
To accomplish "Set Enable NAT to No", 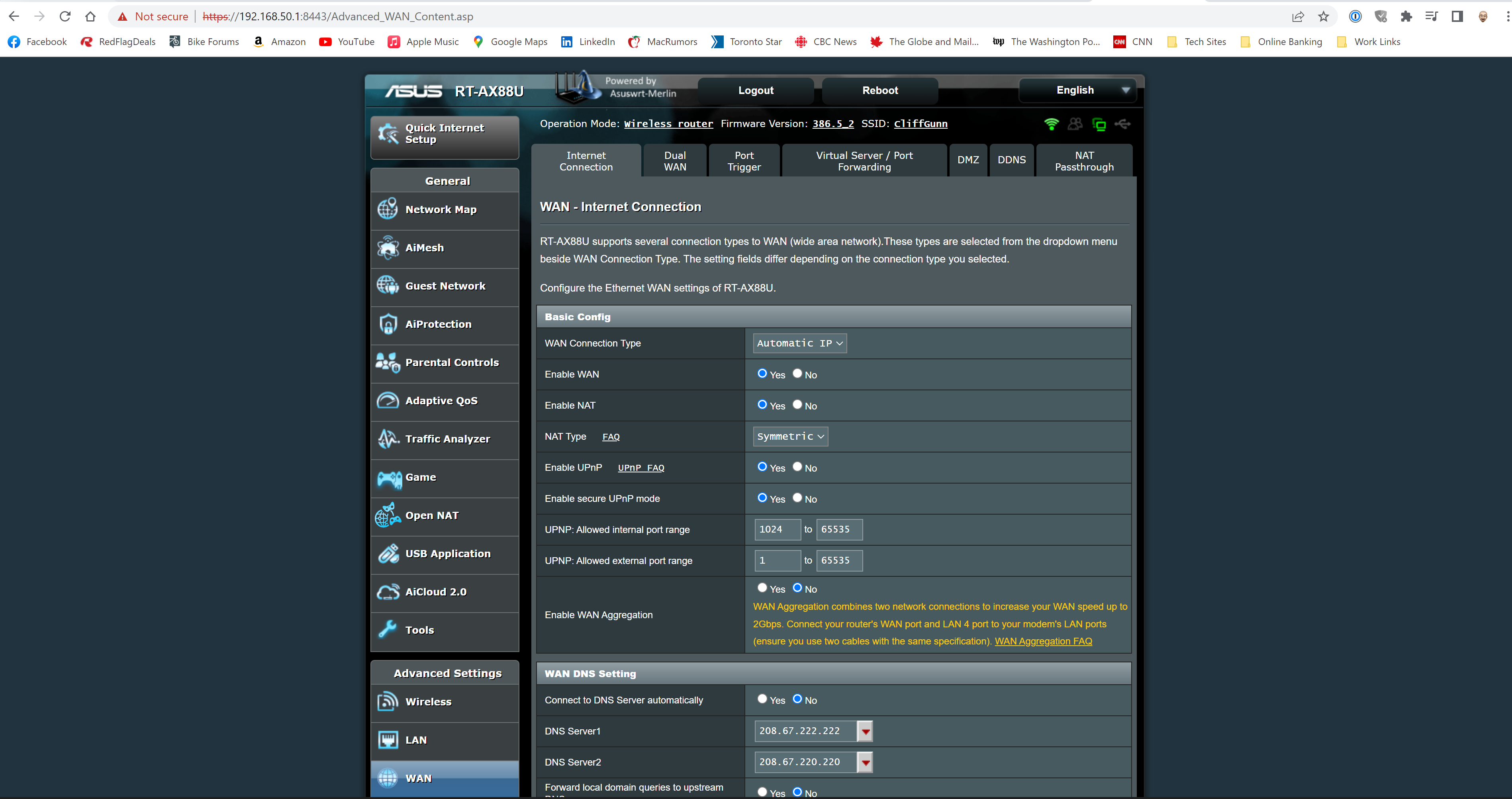I will (797, 405).
